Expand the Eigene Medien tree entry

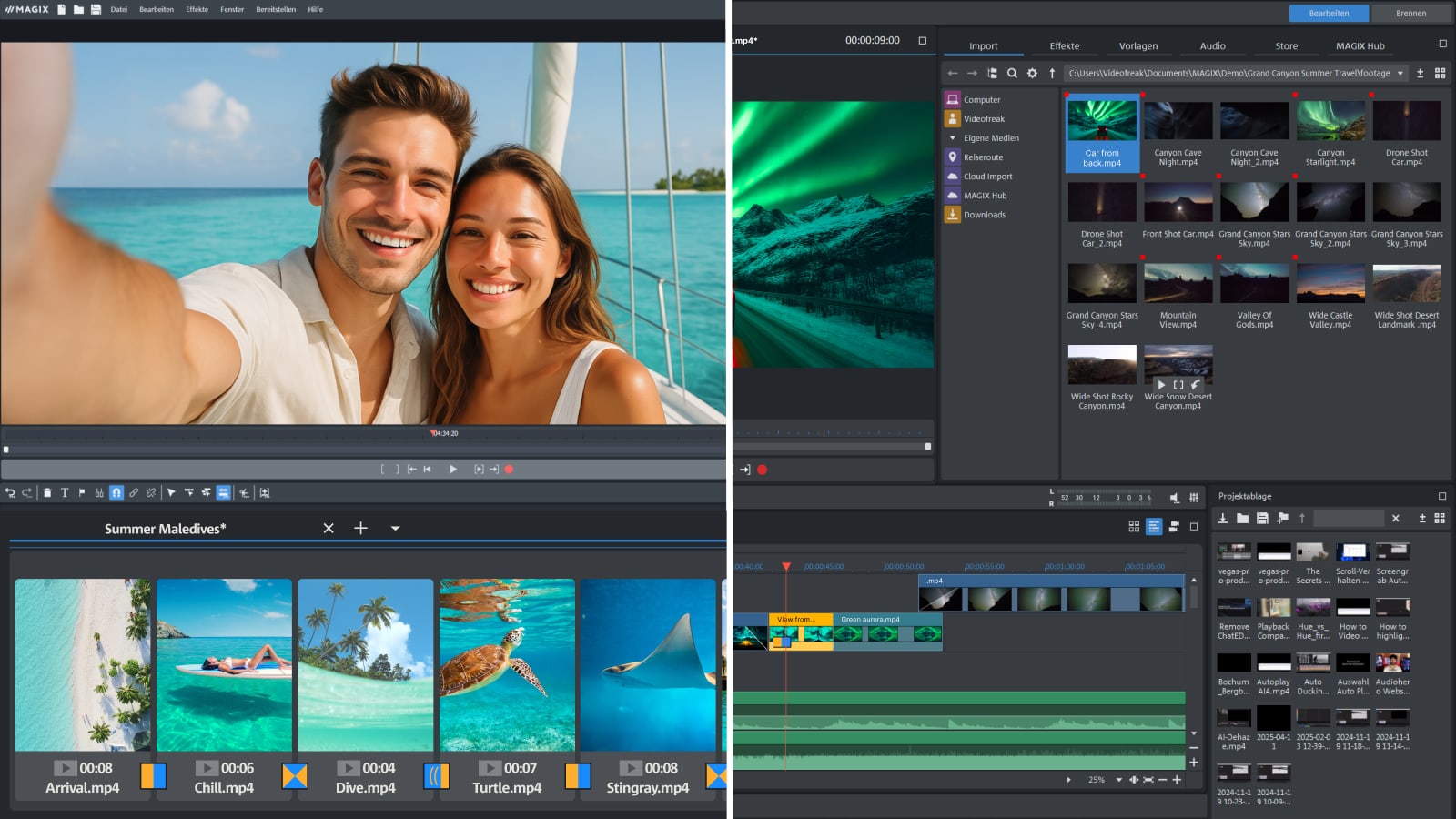coord(953,138)
